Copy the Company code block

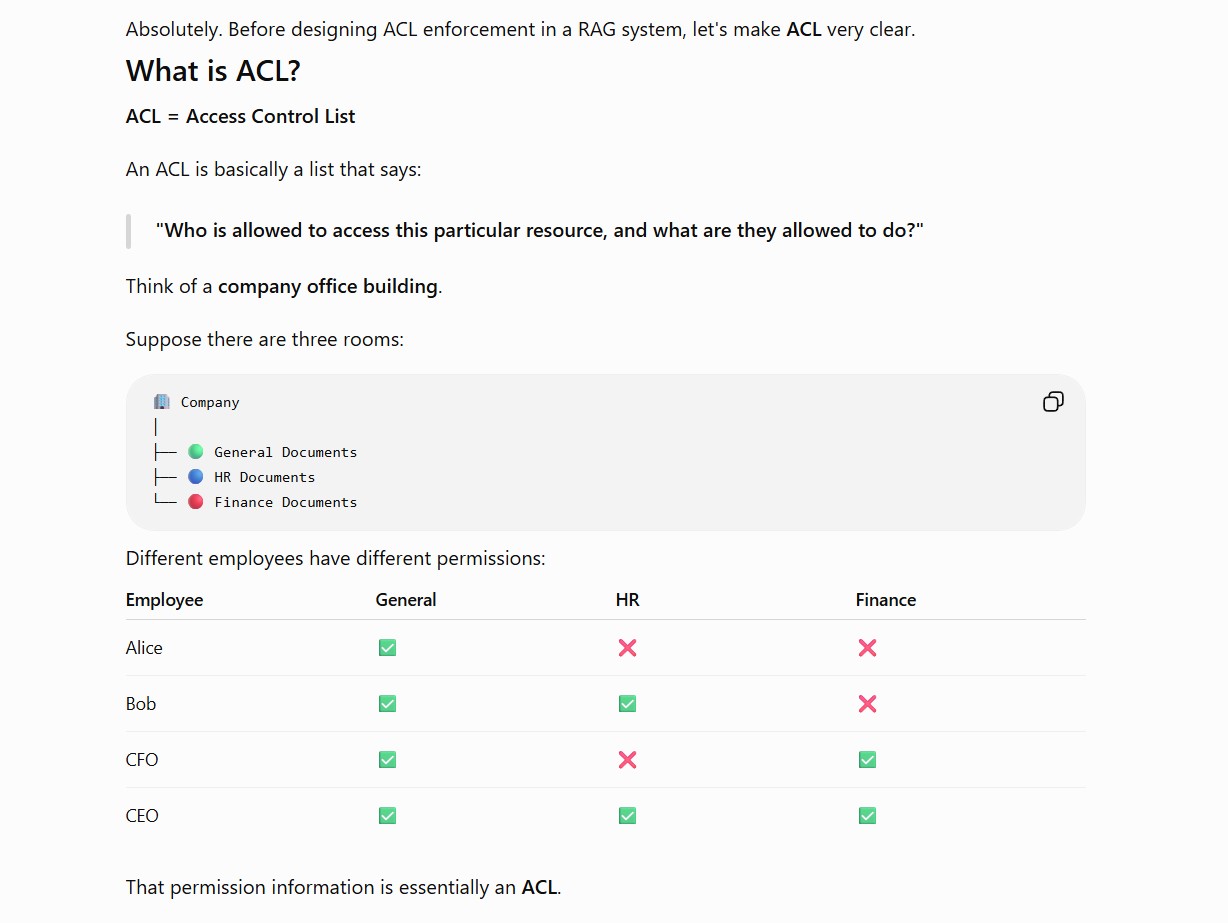pyautogui.click(x=1053, y=402)
